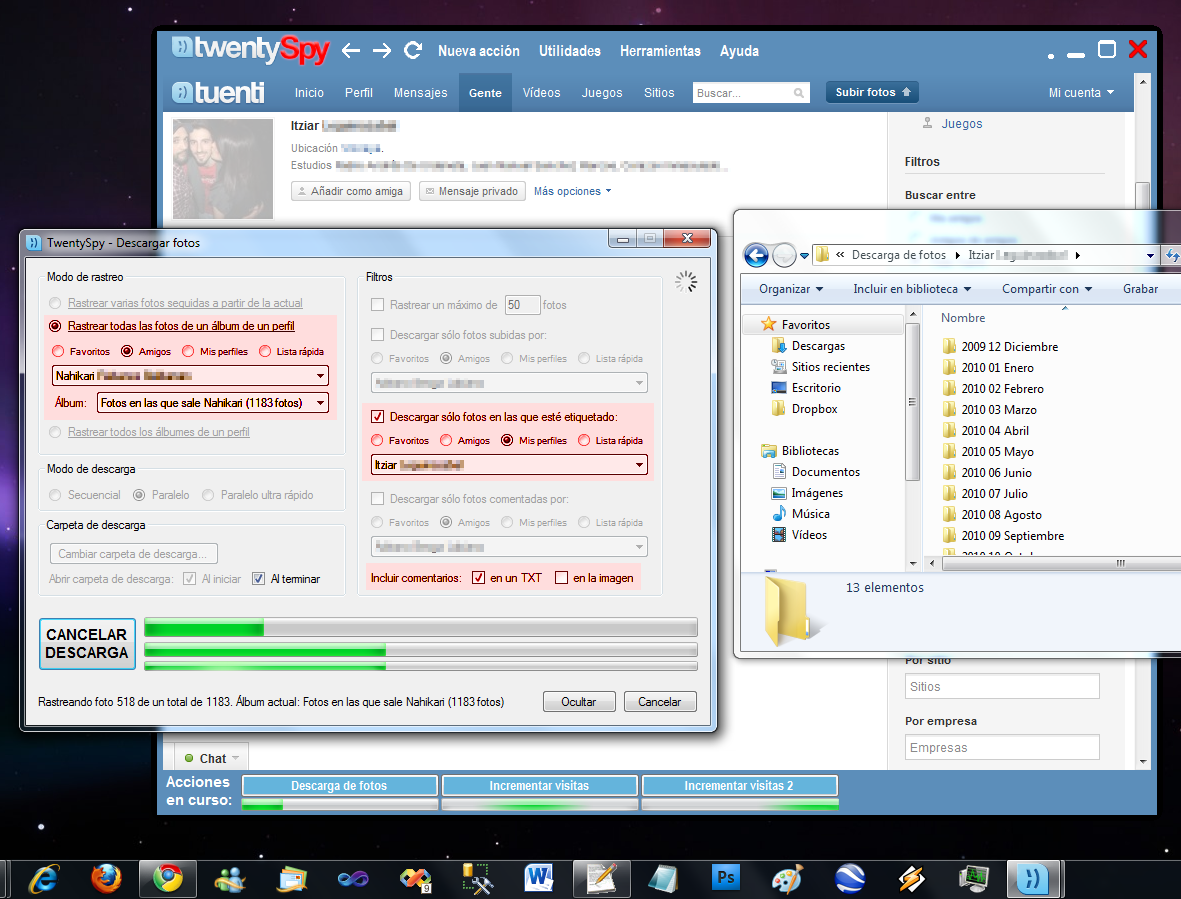Expand Organizar menu in Explorer
The height and width of the screenshot is (899, 1181).
pyautogui.click(x=791, y=289)
